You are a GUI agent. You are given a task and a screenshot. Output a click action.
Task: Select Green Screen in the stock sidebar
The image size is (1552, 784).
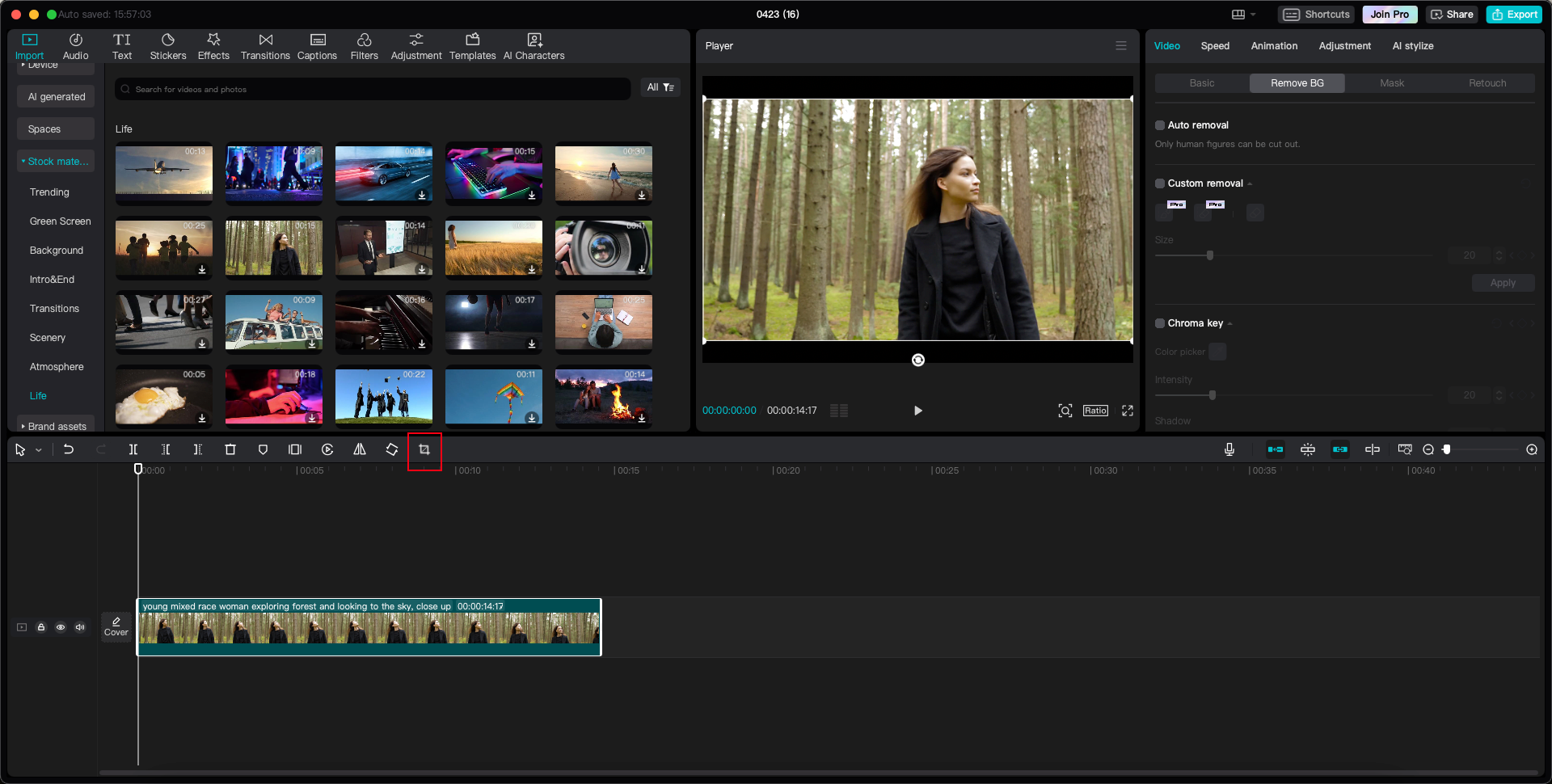(60, 221)
